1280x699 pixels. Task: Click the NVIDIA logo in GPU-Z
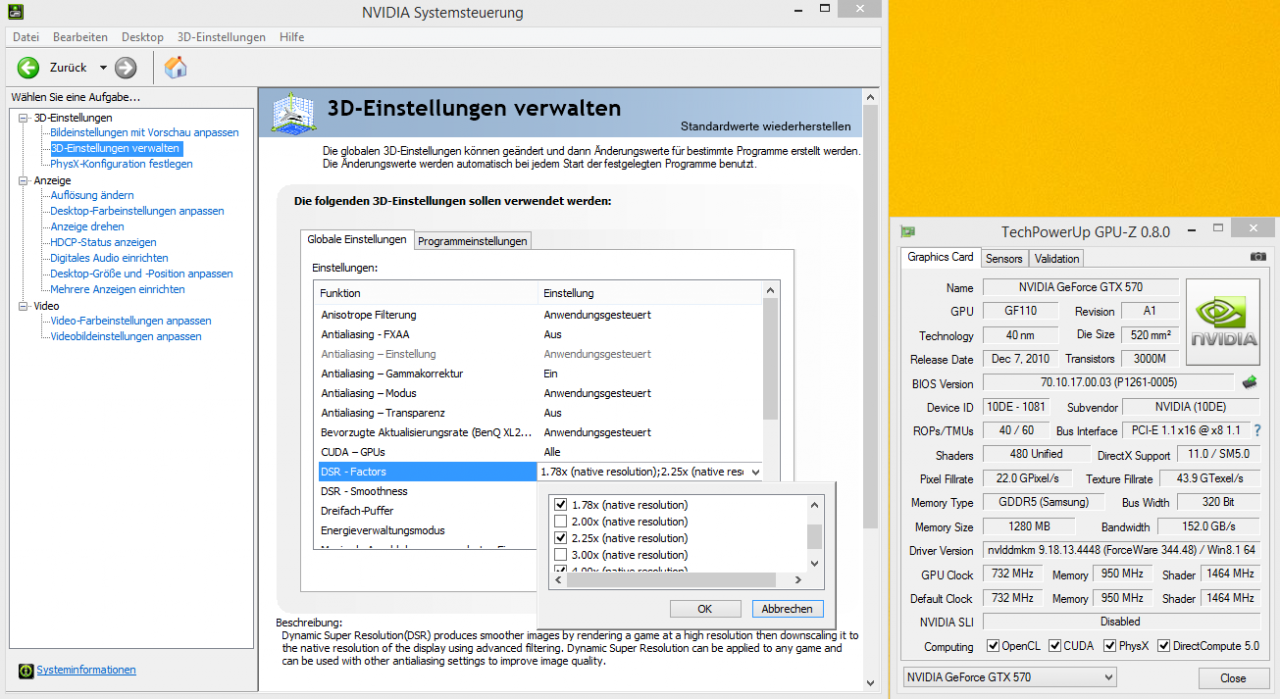(x=1223, y=322)
